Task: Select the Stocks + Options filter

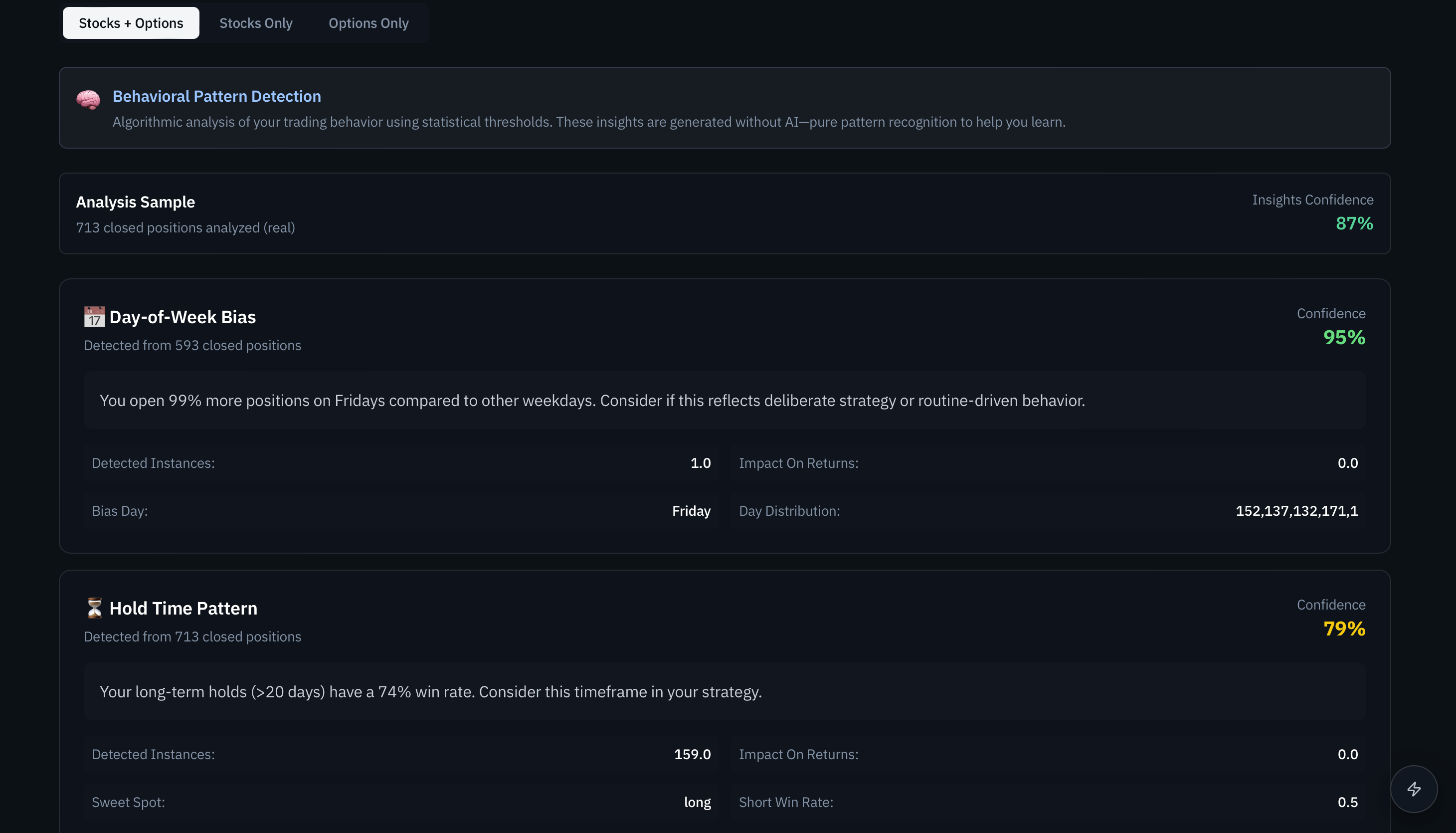Action: pos(131,23)
